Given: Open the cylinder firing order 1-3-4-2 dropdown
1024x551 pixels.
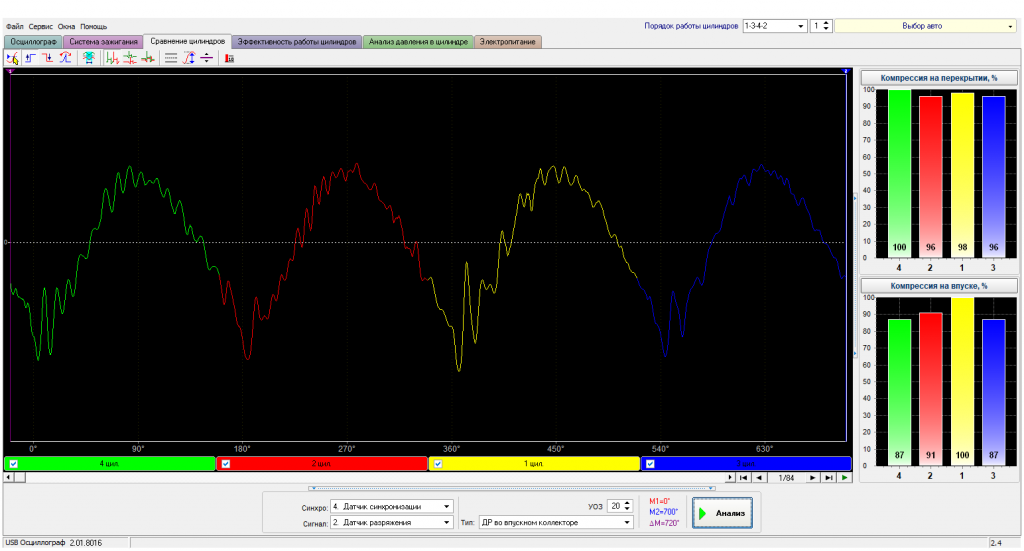Looking at the screenshot, I should tap(775, 26).
